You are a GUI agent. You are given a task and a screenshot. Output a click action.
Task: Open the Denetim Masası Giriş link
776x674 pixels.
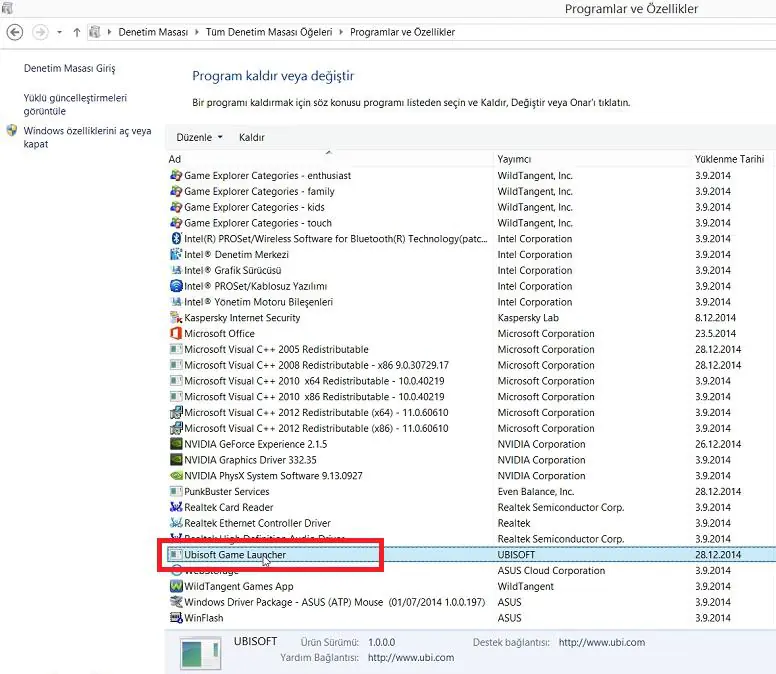(69, 69)
